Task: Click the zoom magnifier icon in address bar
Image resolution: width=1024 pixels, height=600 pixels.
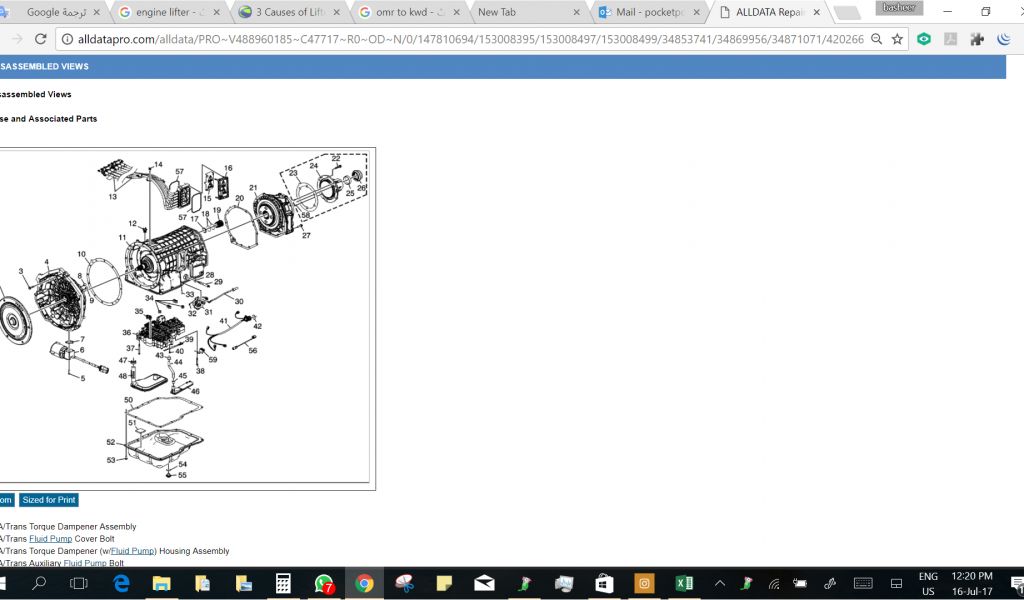Action: (876, 39)
